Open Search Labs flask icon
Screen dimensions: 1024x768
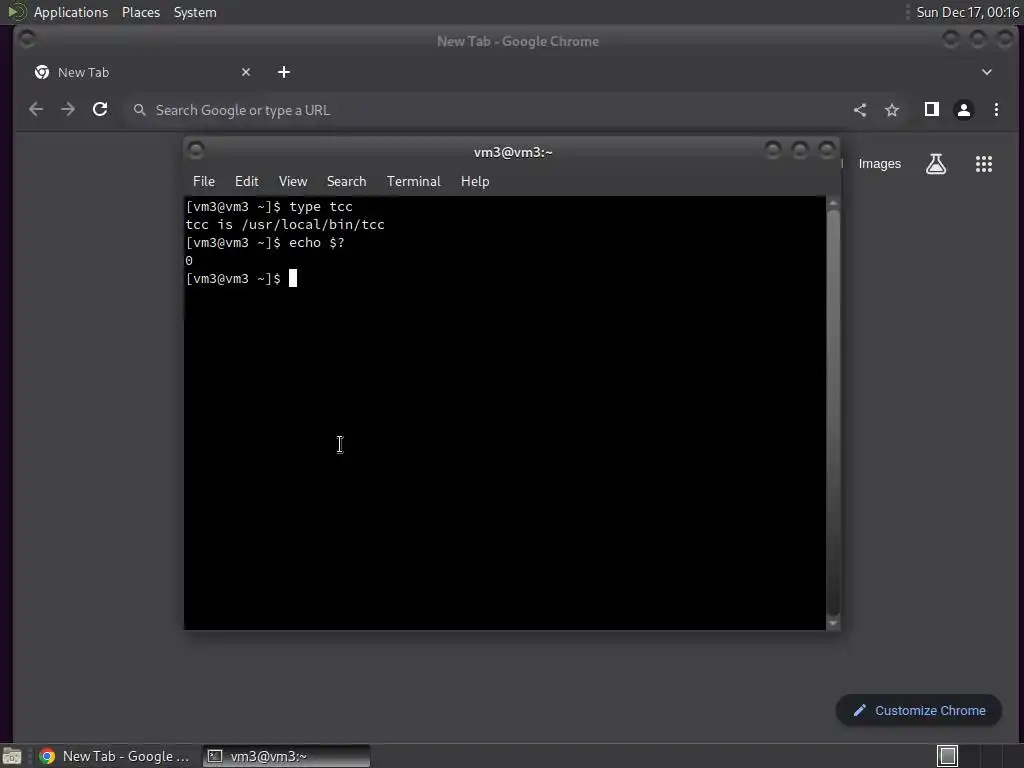(x=936, y=164)
